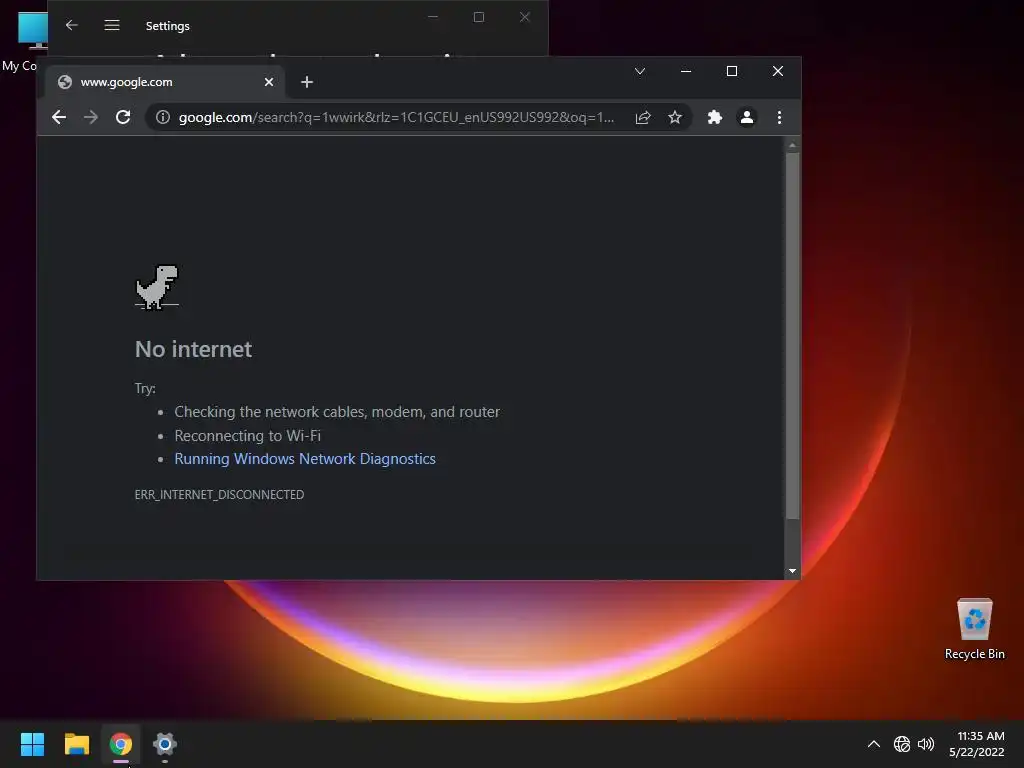1024x768 pixels.
Task: Open Running Windows Network Diagnostics link
Action: coord(305,459)
